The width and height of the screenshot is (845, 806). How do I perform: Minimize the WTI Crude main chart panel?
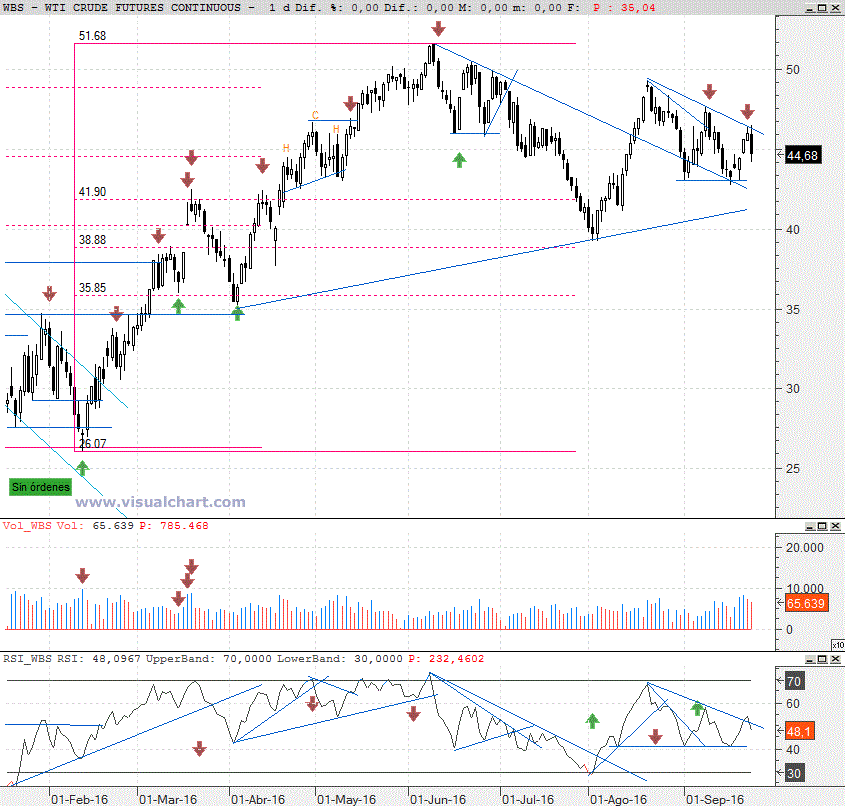(811, 8)
